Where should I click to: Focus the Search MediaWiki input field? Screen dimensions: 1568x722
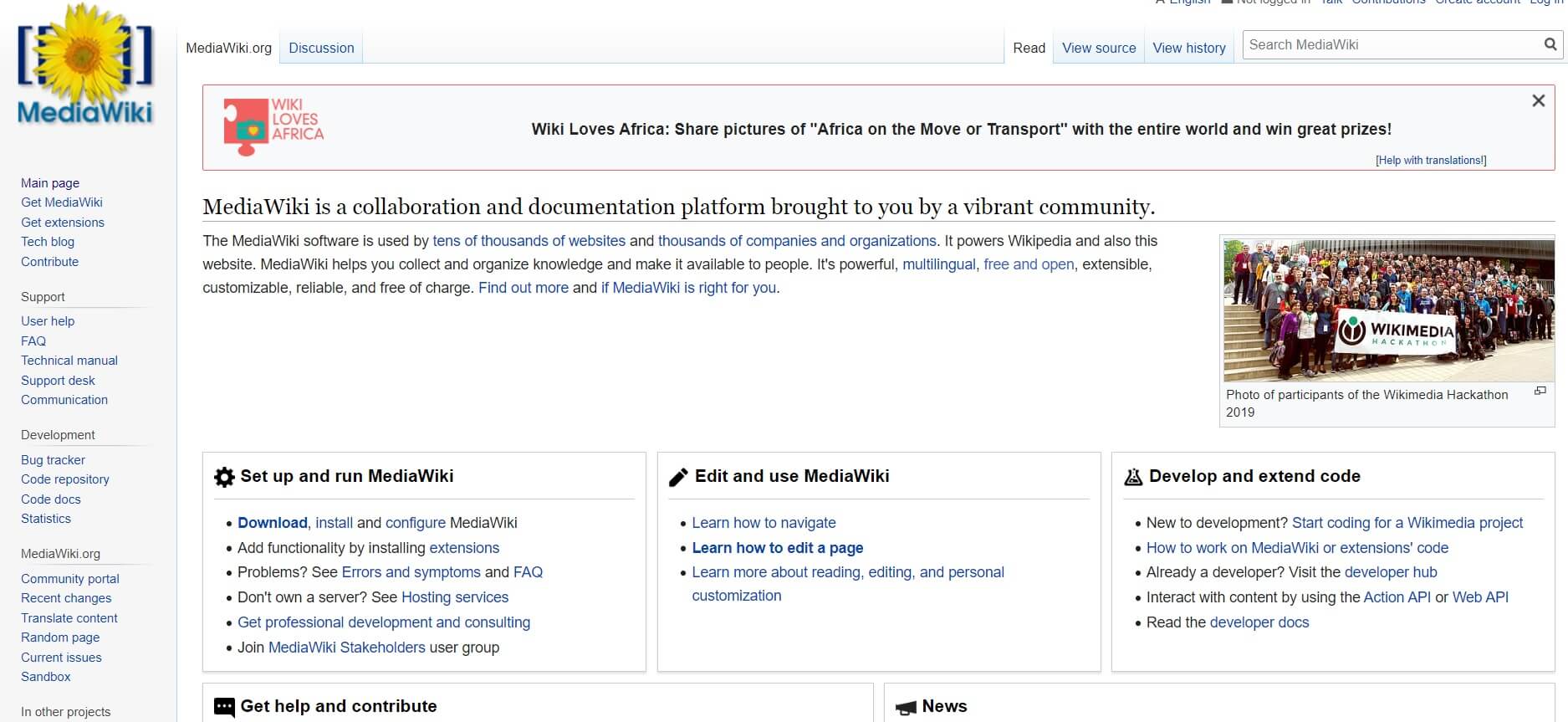coord(1390,44)
